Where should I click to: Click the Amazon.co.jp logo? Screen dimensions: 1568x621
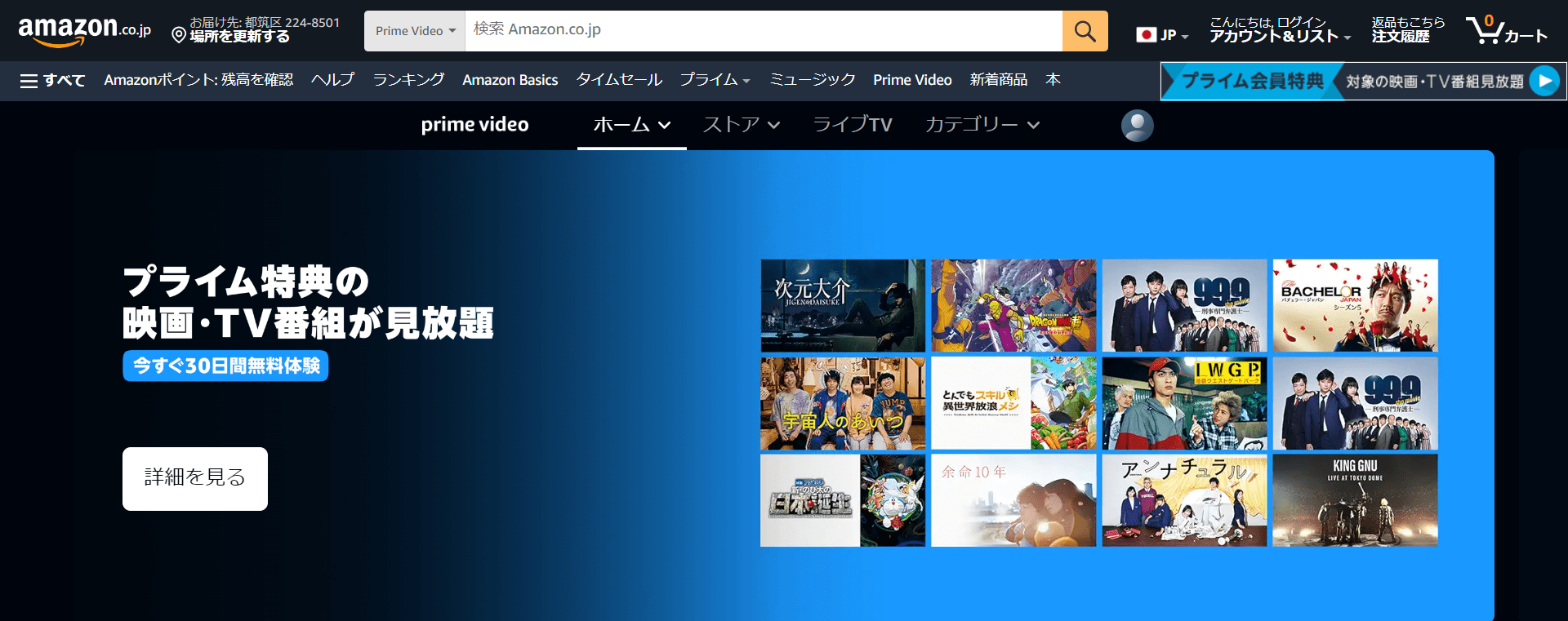[85, 31]
